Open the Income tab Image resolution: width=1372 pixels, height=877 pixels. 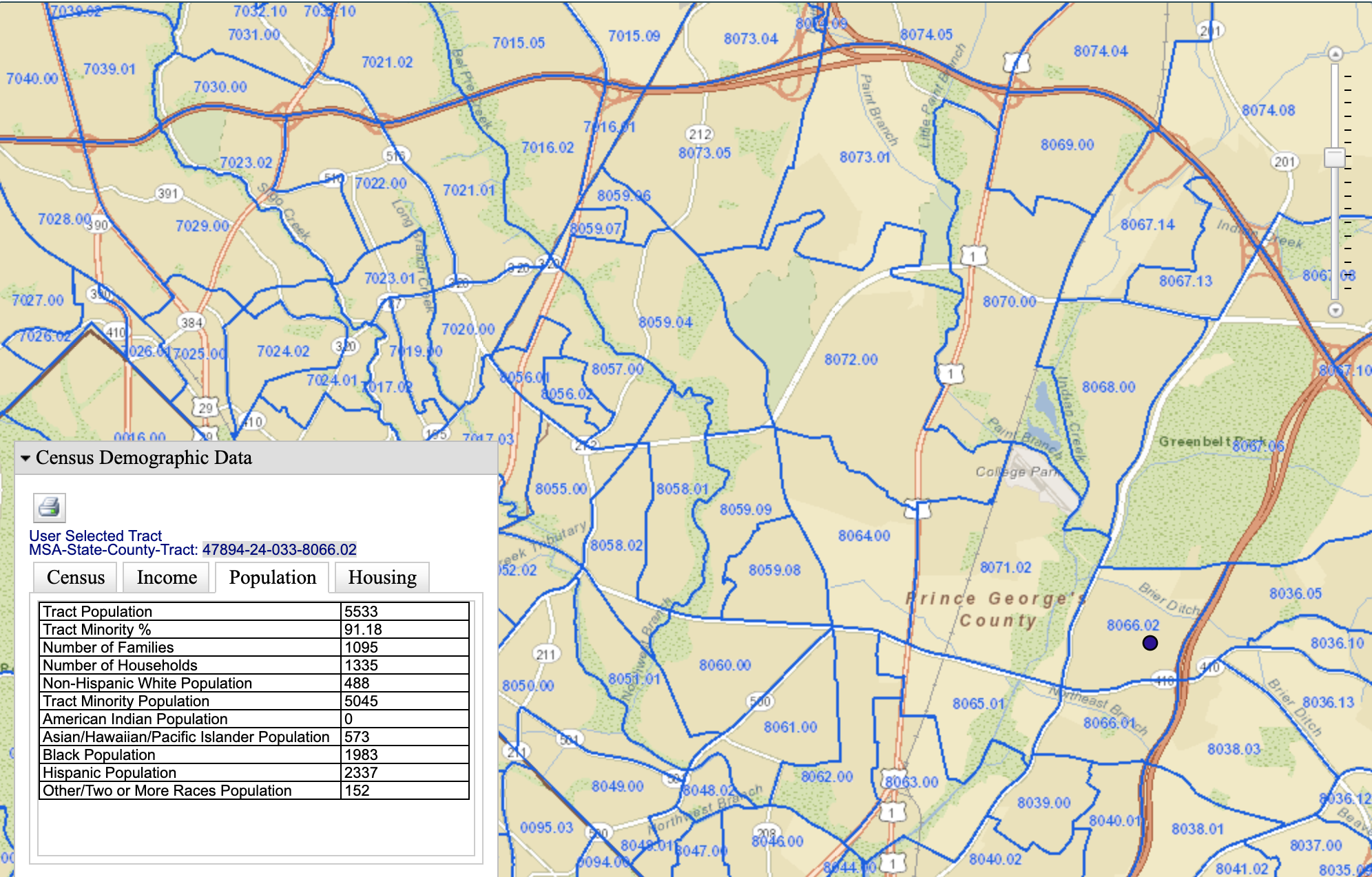point(167,578)
